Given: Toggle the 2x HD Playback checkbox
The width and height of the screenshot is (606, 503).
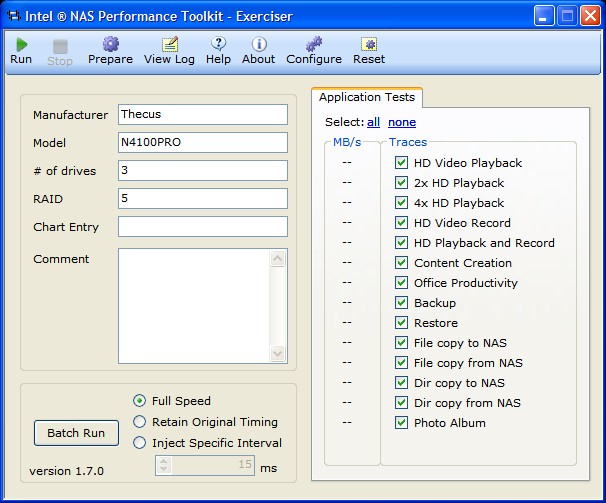Looking at the screenshot, I should click(401, 182).
